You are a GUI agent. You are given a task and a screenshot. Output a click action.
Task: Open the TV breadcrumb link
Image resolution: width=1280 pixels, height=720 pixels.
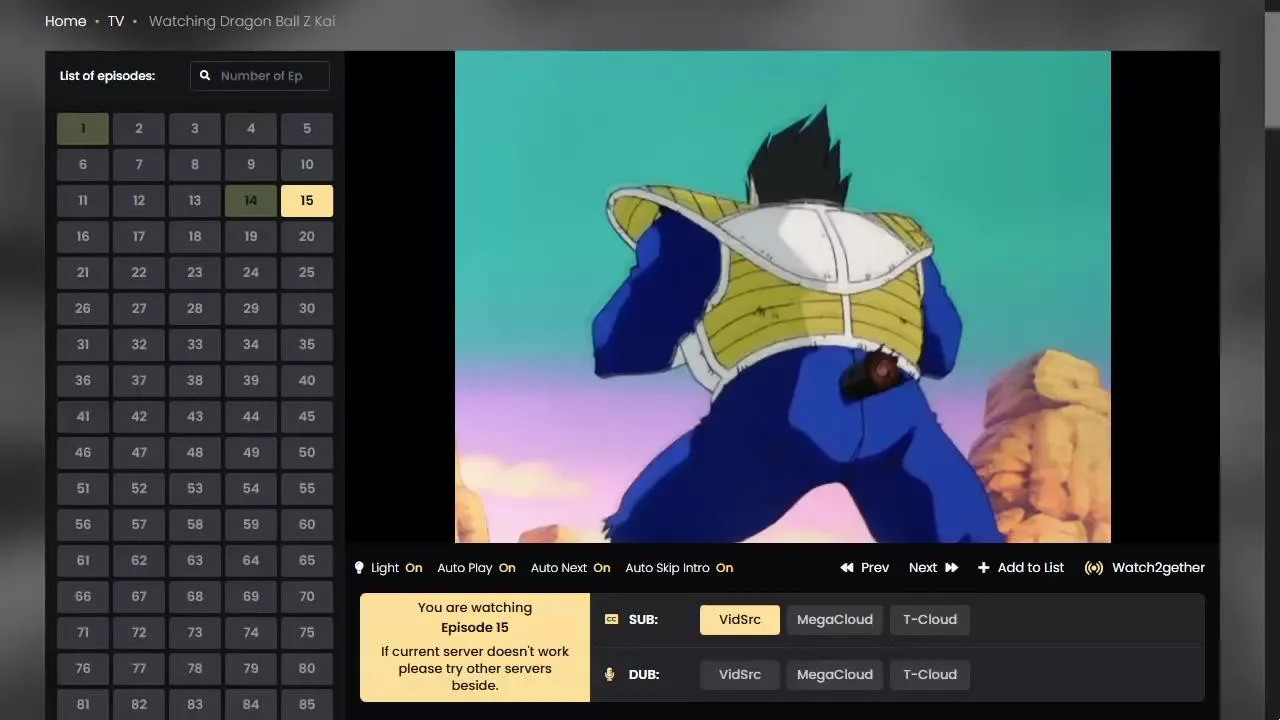coord(116,21)
